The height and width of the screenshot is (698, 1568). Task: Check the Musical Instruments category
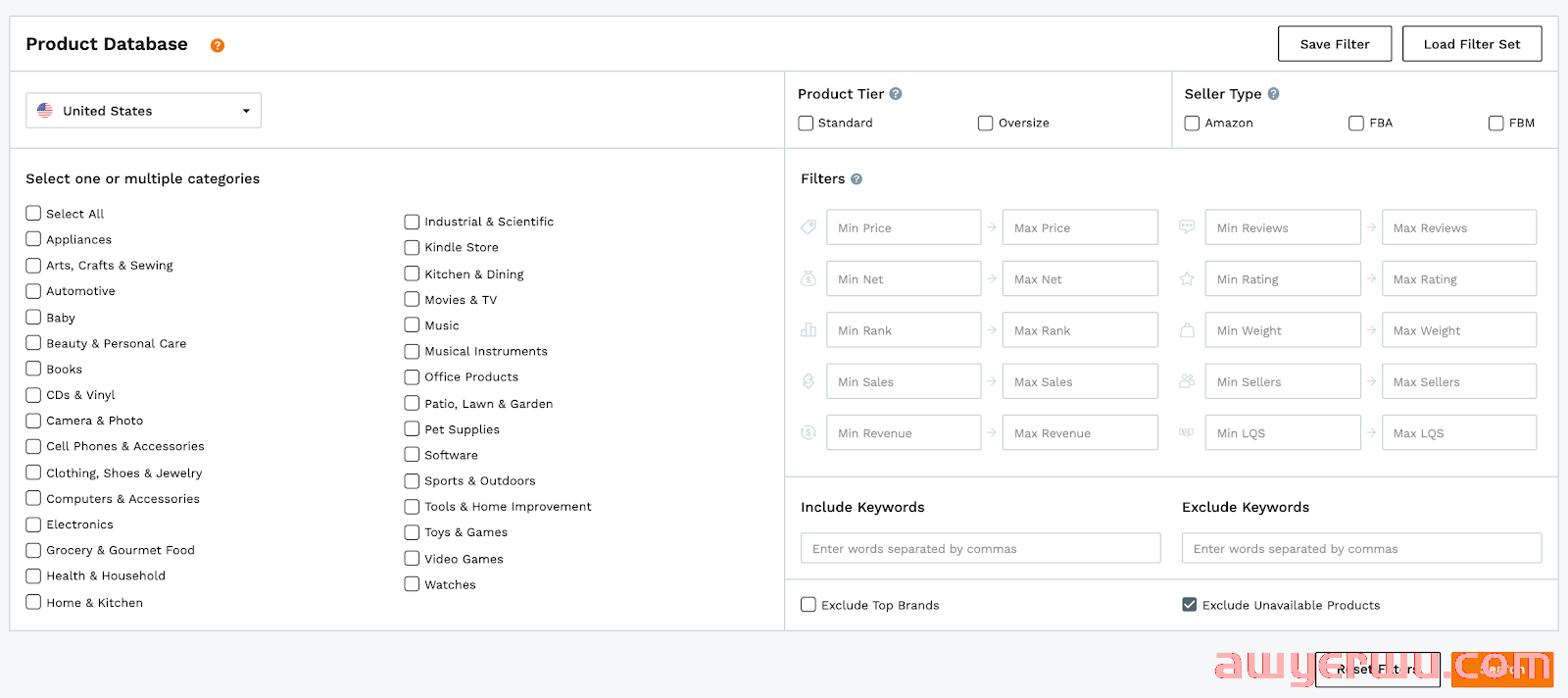(412, 351)
